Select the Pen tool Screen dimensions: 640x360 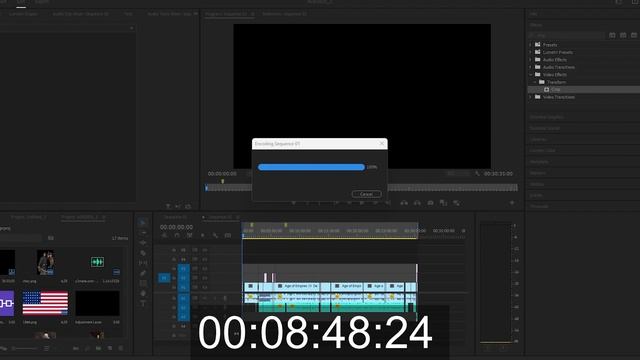143,273
